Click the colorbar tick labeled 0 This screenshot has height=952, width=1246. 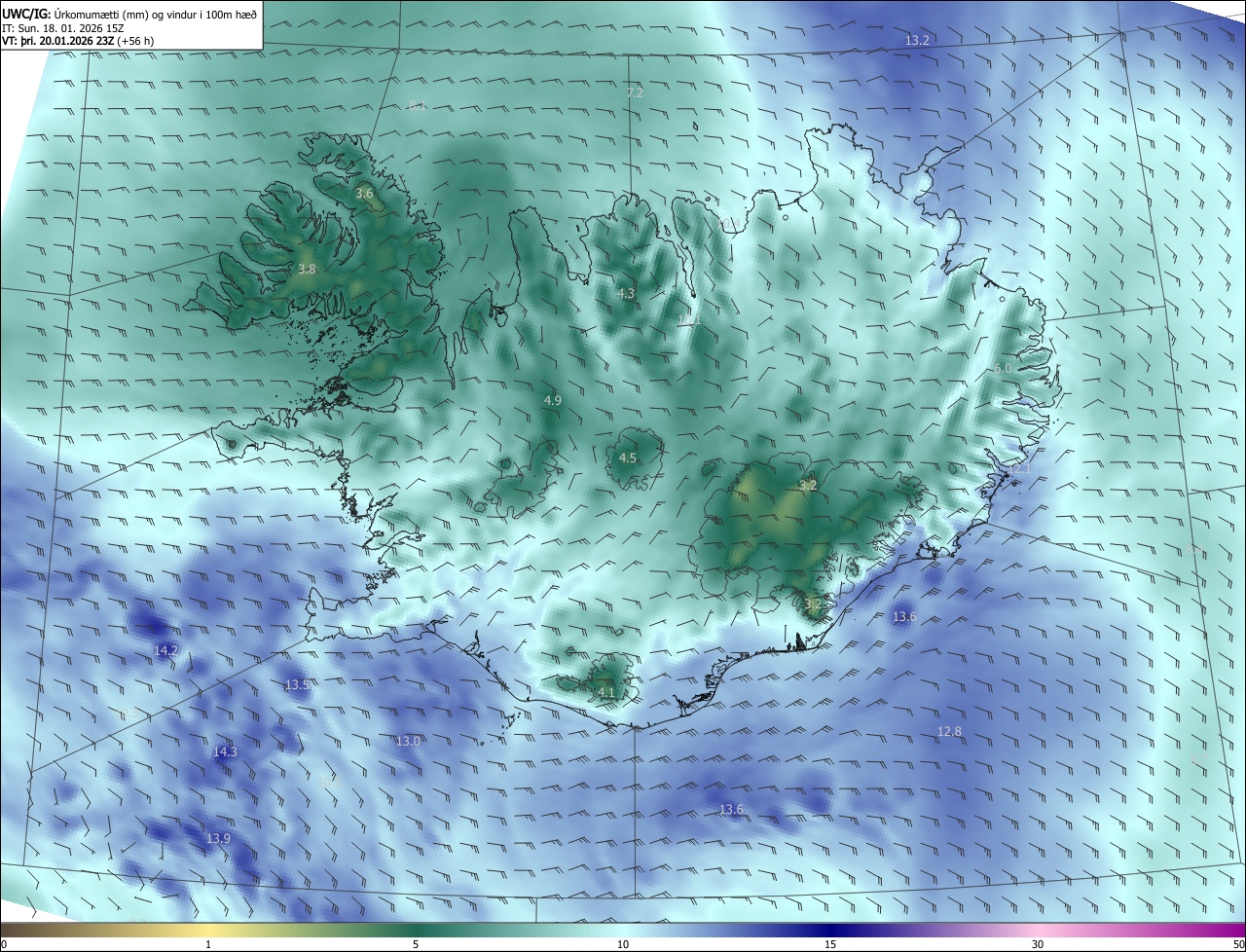tap(4, 944)
